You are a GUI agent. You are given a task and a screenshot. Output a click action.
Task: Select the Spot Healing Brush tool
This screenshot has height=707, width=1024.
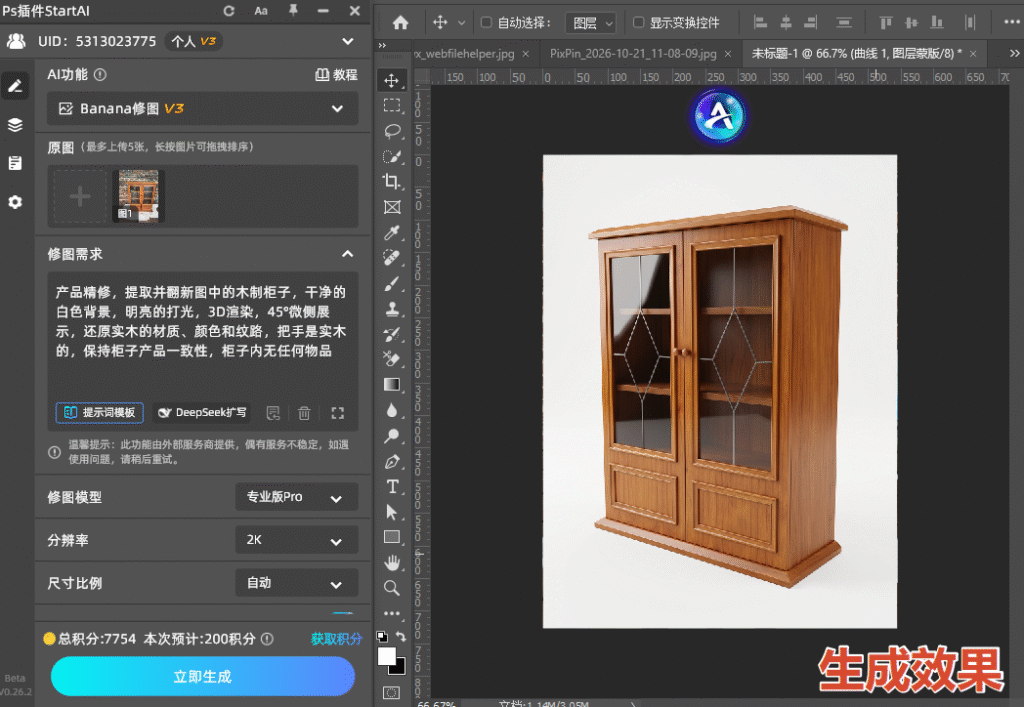tap(392, 259)
